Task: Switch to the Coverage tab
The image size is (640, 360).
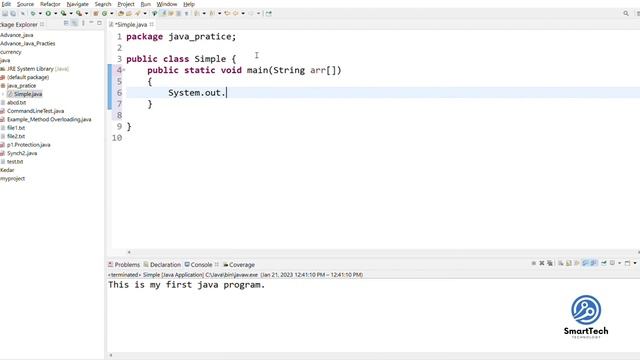Action: click(x=239, y=264)
